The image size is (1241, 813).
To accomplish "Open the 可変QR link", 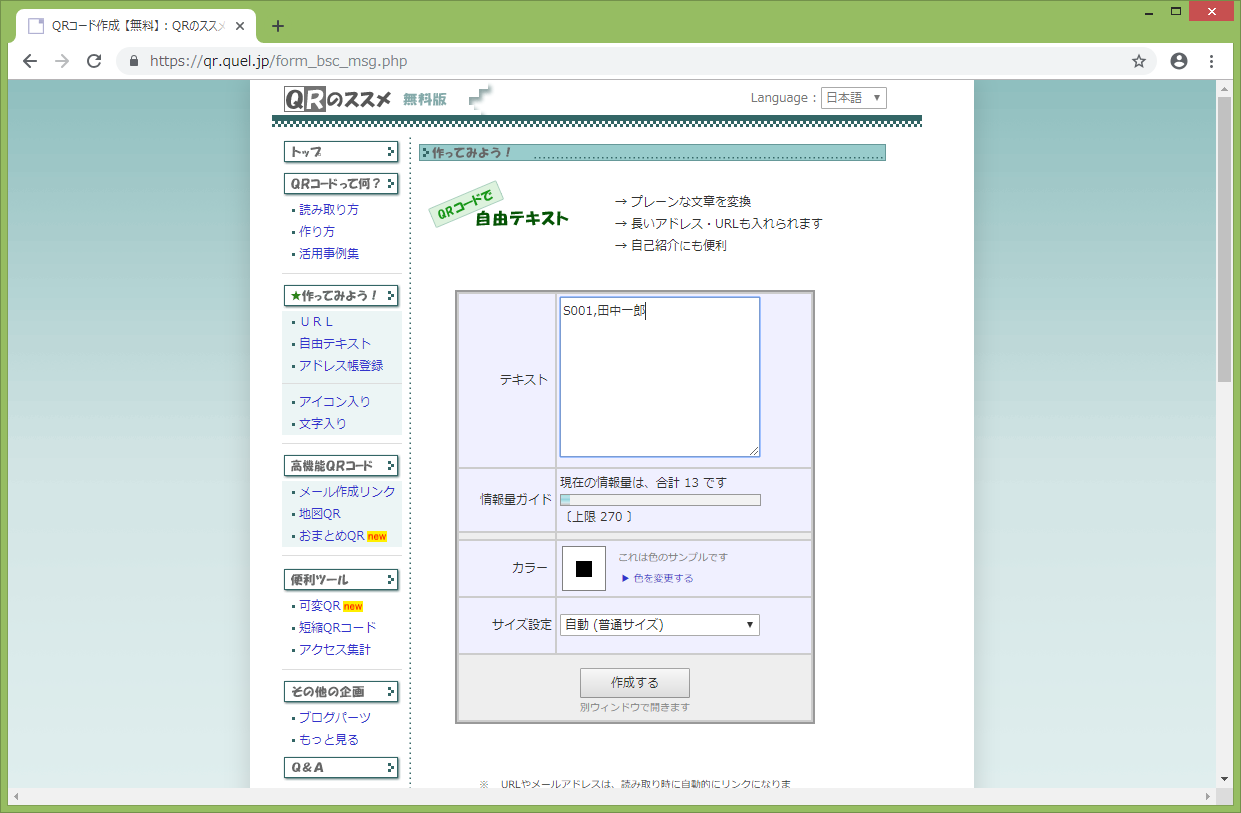I will click(320, 606).
